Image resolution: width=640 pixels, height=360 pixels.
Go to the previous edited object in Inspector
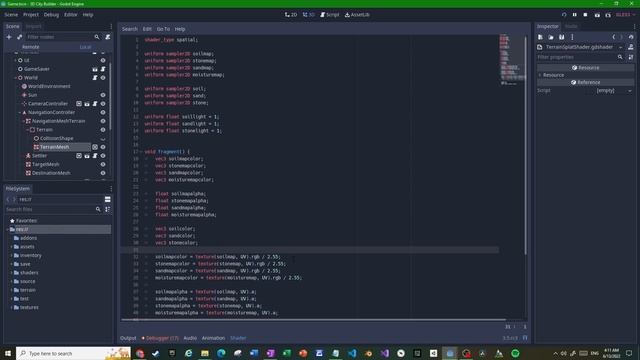pyautogui.click(x=613, y=37)
